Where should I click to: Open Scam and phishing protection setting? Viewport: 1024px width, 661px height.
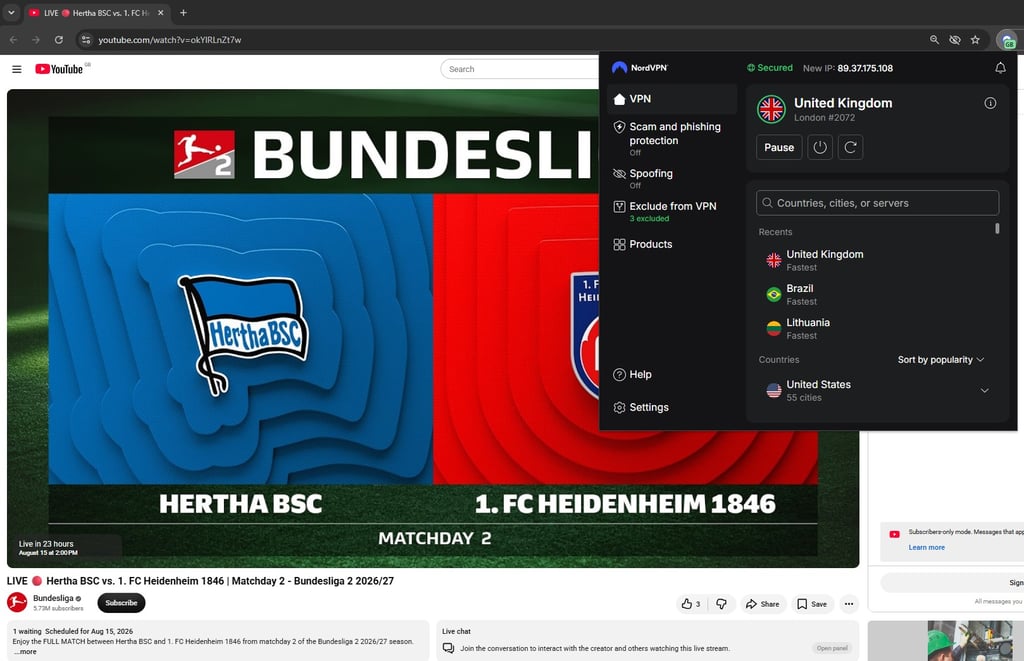(671, 138)
